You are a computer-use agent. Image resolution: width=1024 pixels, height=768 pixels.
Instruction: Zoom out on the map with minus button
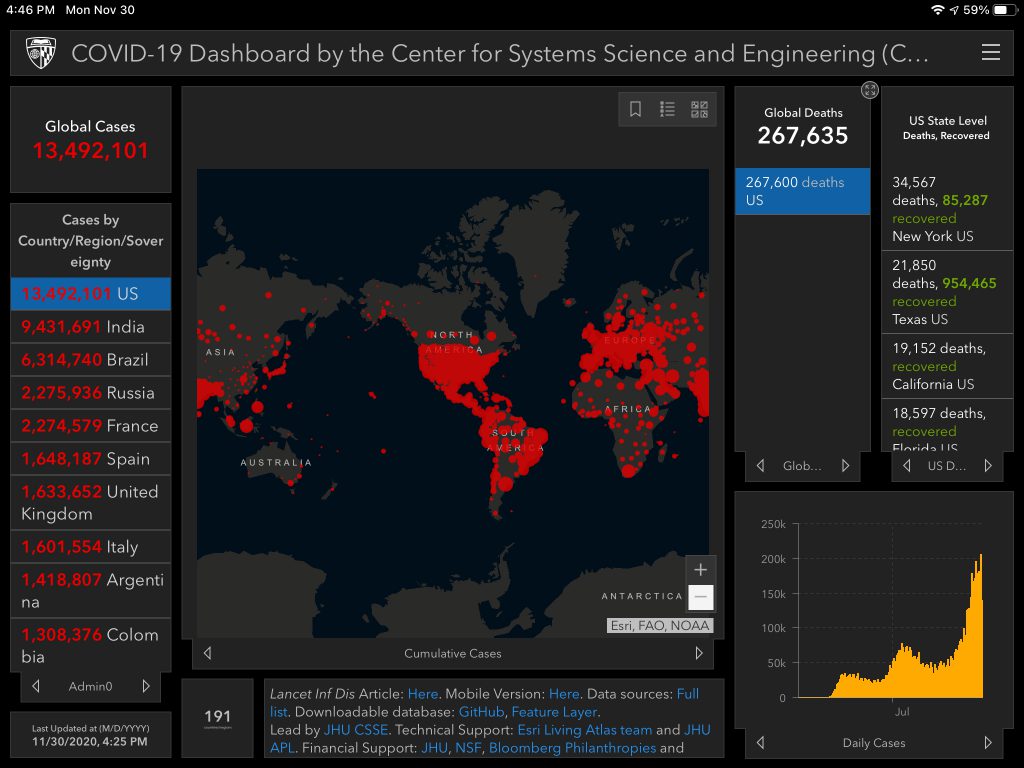(701, 598)
